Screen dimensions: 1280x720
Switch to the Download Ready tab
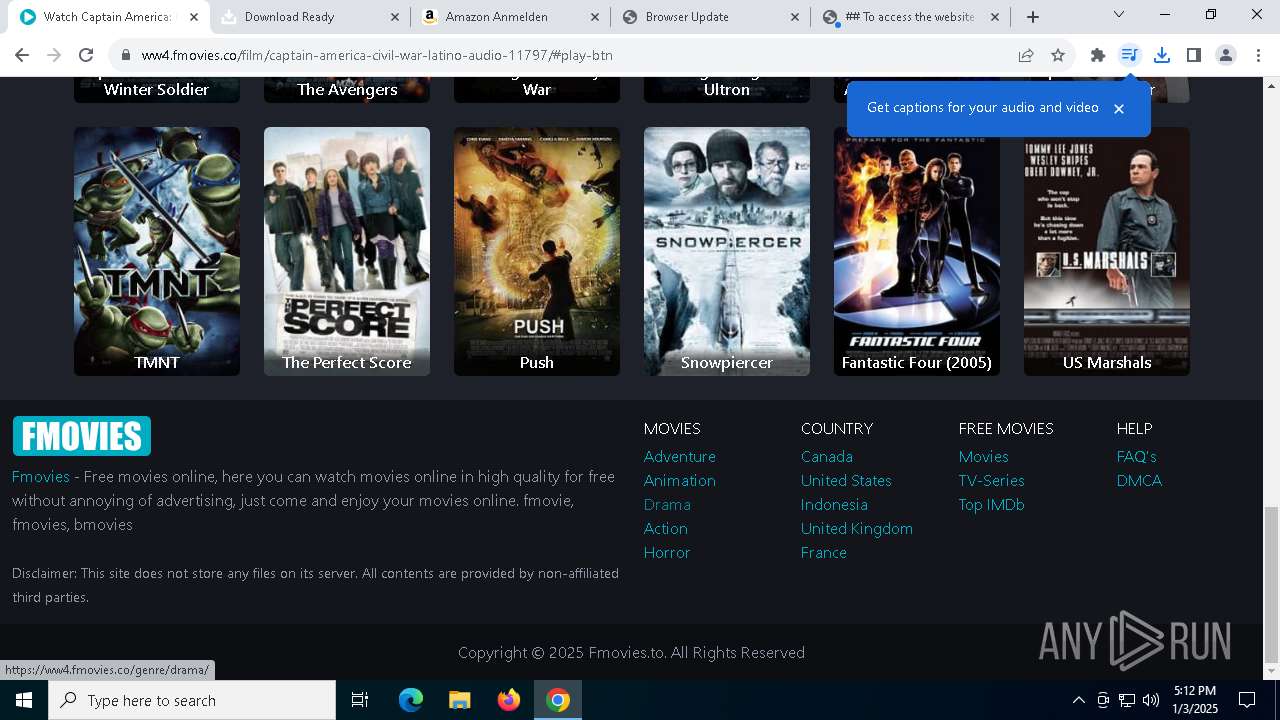click(310, 17)
